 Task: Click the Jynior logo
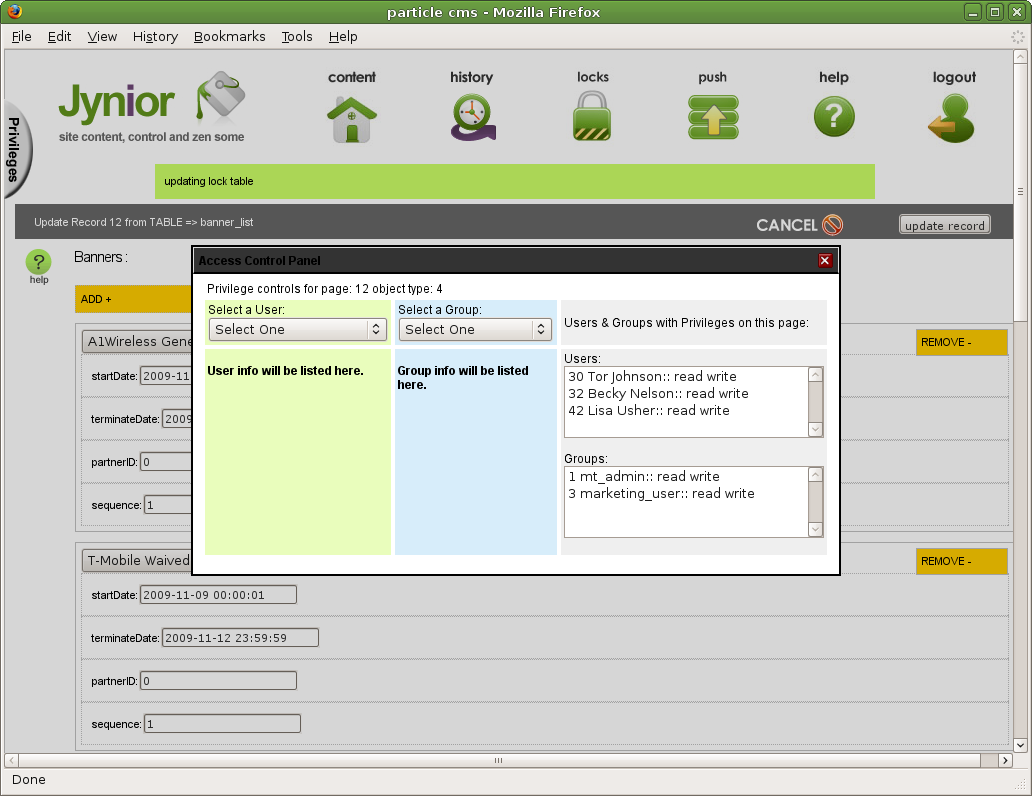150,108
